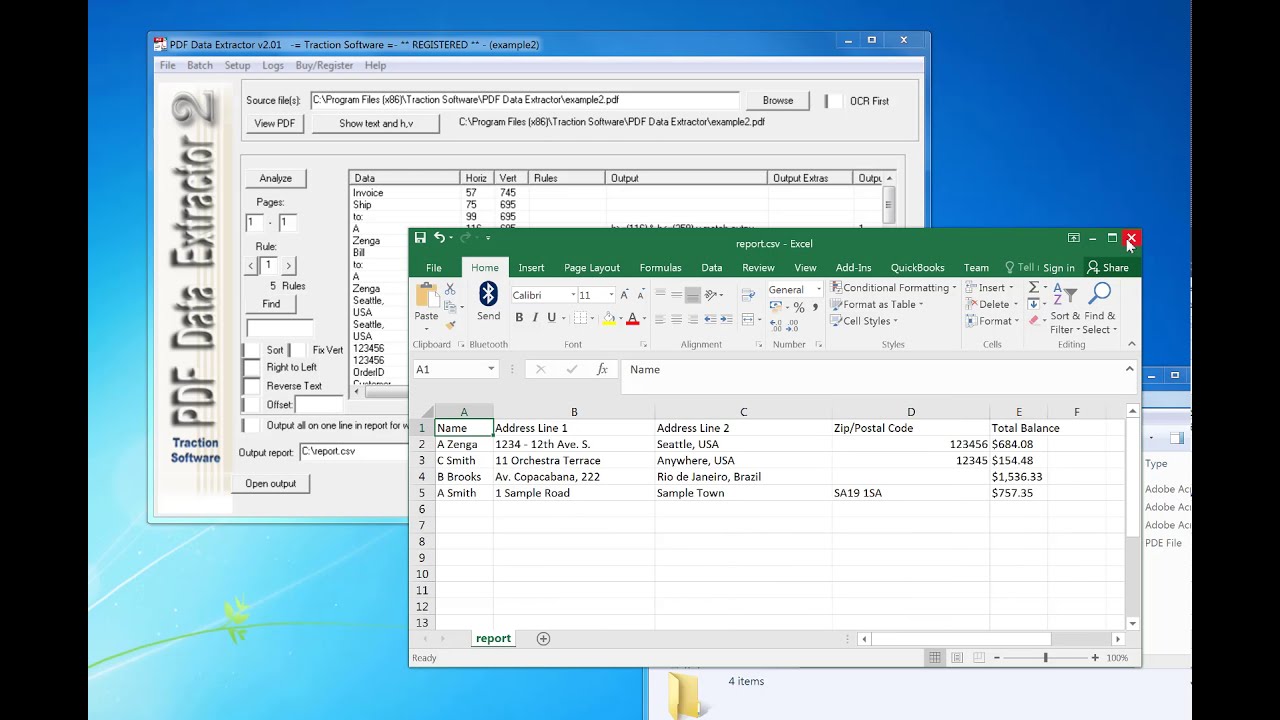Click the Show text and h,v button
Viewport: 1280px width, 720px height.
click(376, 124)
